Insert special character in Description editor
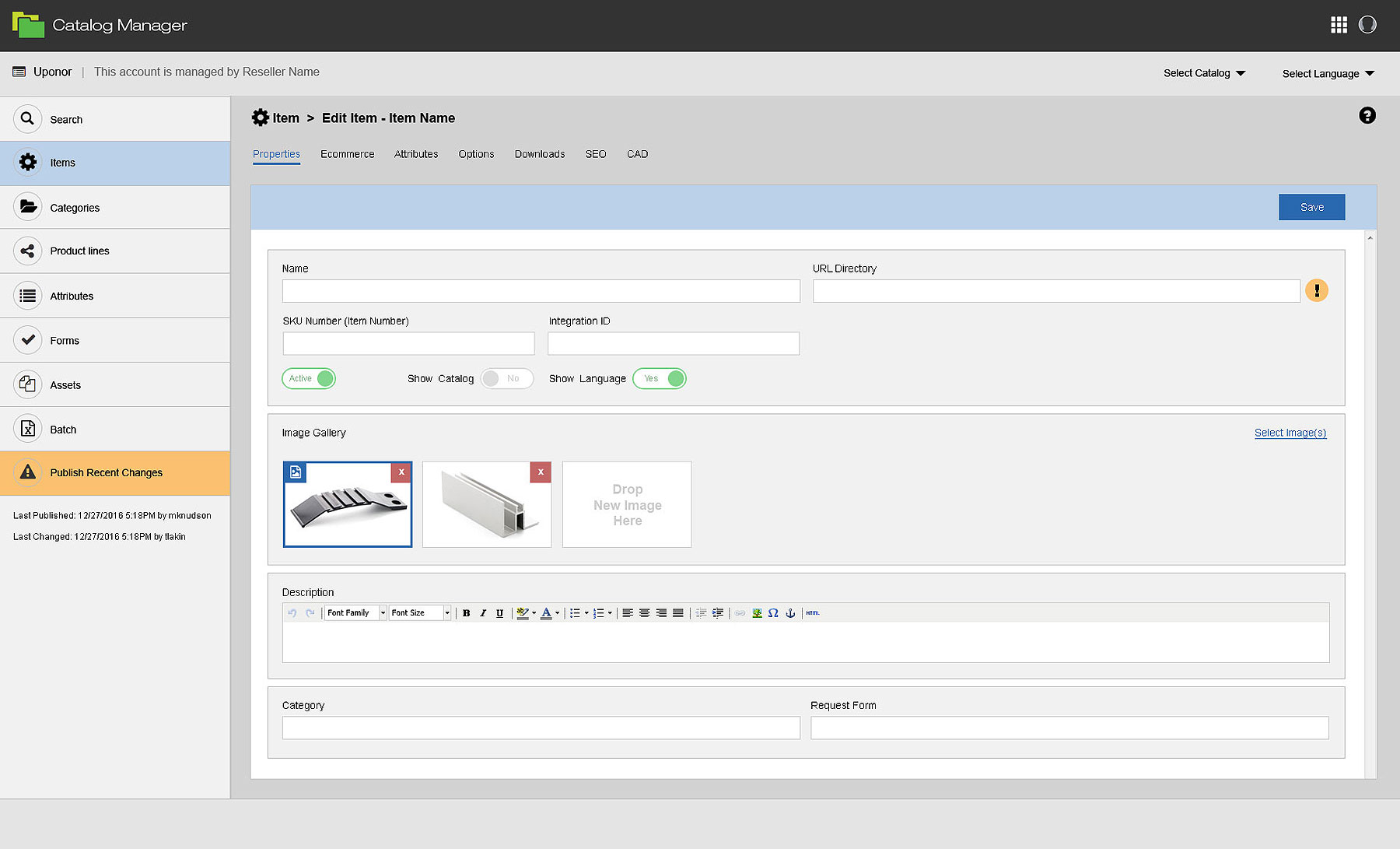 tap(773, 612)
